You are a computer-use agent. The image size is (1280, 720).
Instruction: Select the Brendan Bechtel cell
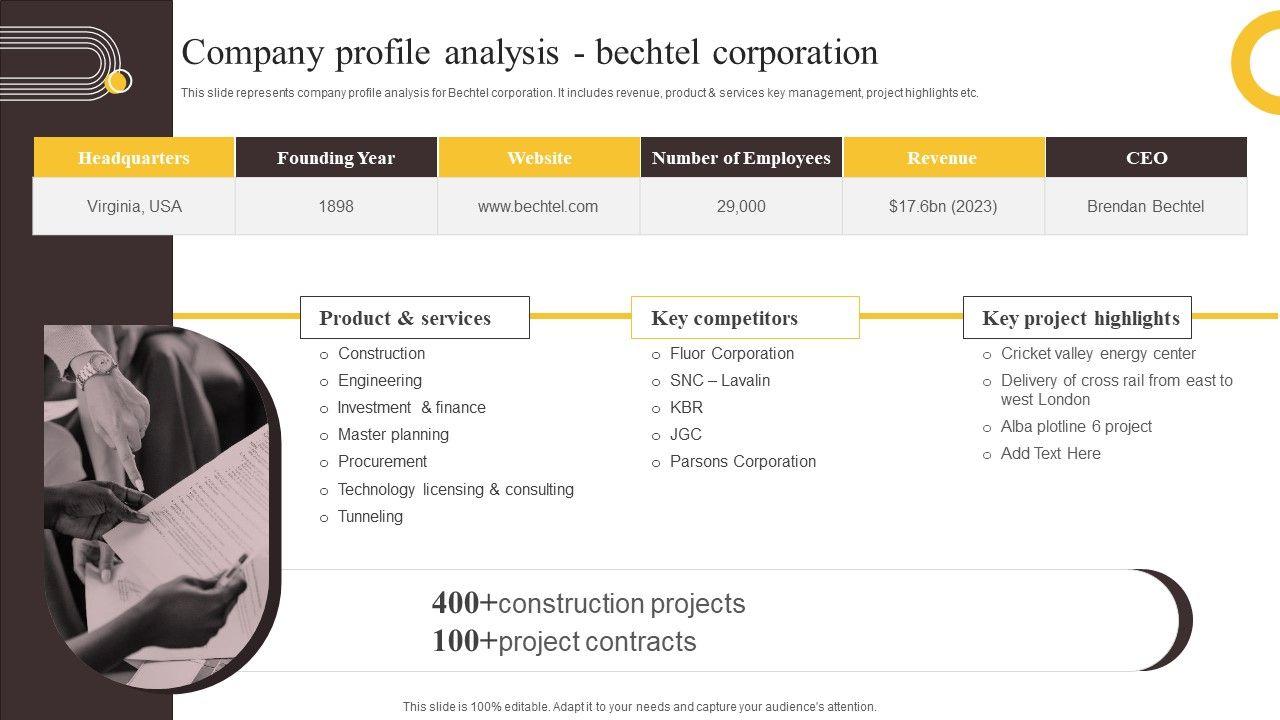click(x=1146, y=207)
